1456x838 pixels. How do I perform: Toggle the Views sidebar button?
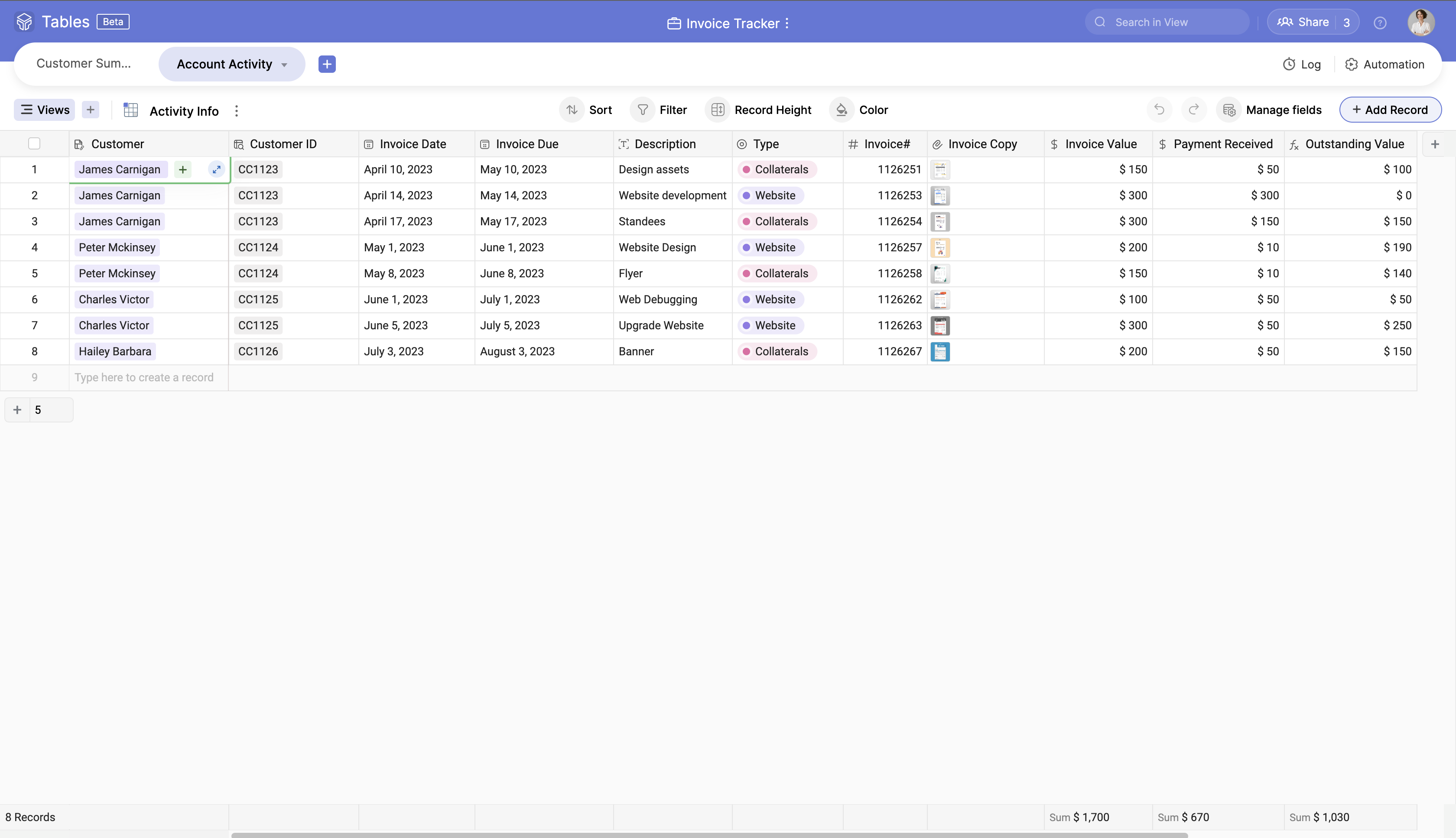(x=44, y=109)
